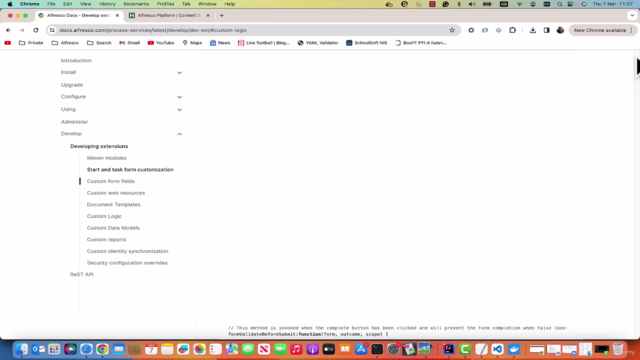640x360 pixels.
Task: Select the Alfresco Docs tab
Action: click(x=78, y=16)
